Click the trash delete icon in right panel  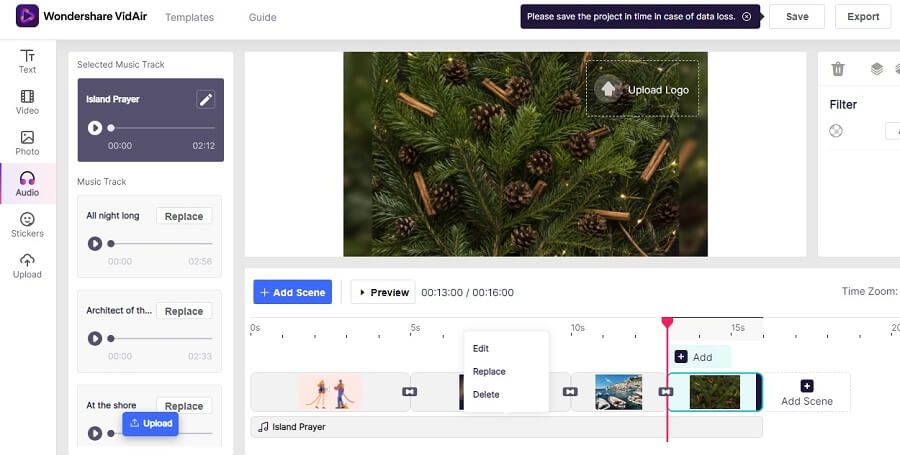click(x=838, y=69)
